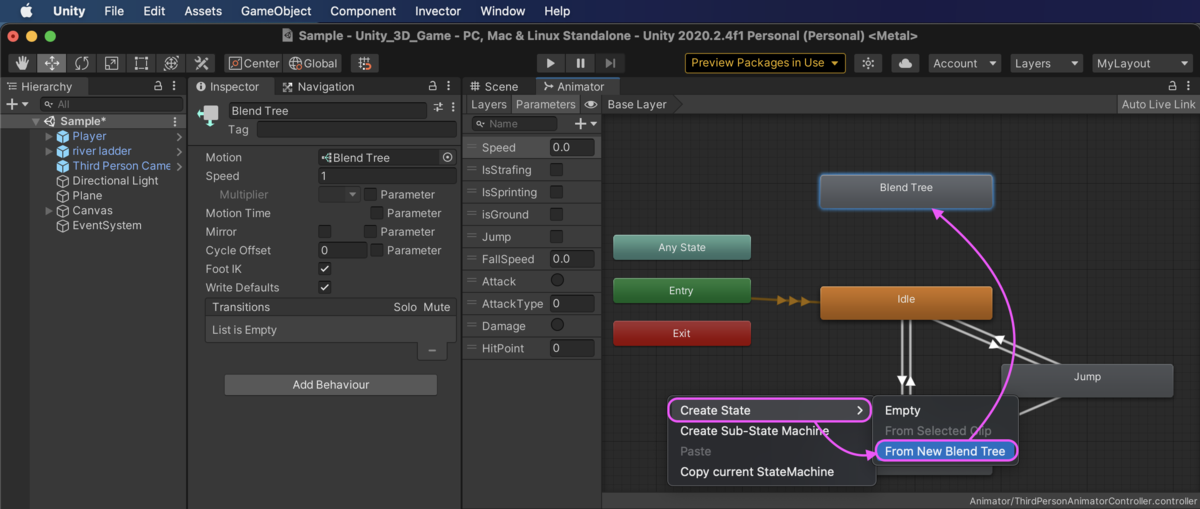1200x509 pixels.
Task: Select Plane in Hierarchy
Action: [x=87, y=196]
